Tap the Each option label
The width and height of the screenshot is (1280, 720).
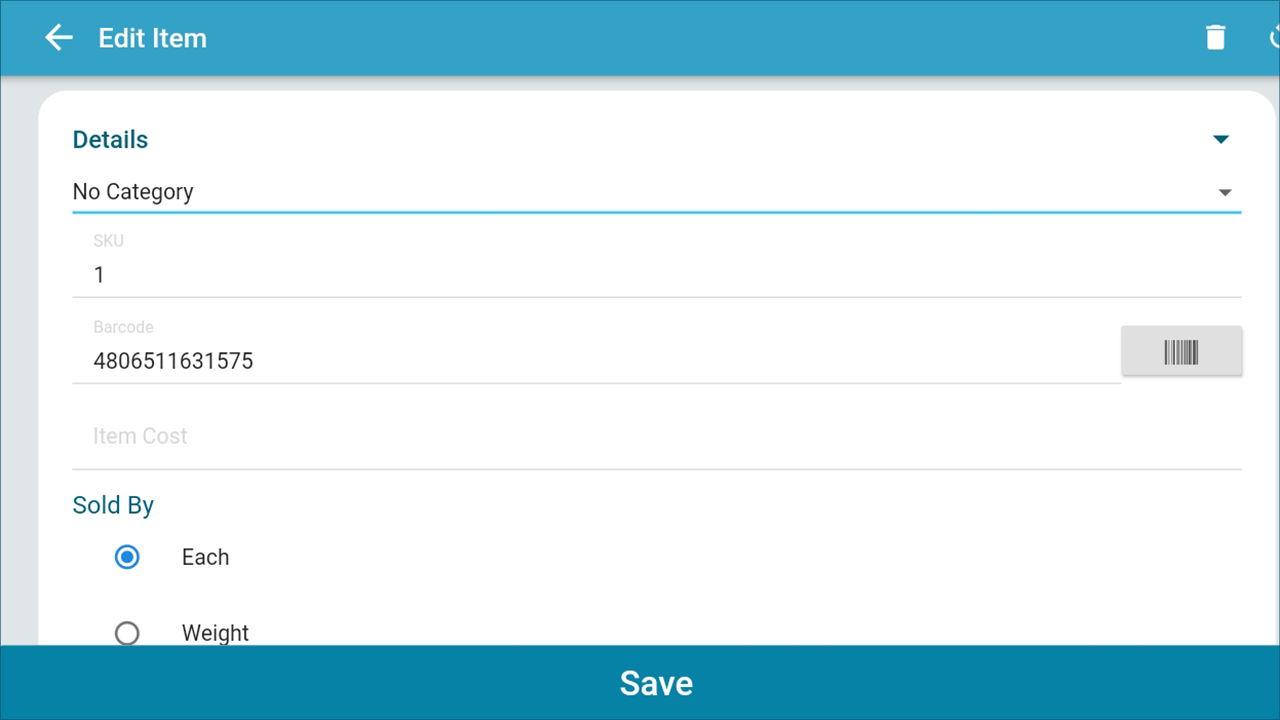pos(205,557)
